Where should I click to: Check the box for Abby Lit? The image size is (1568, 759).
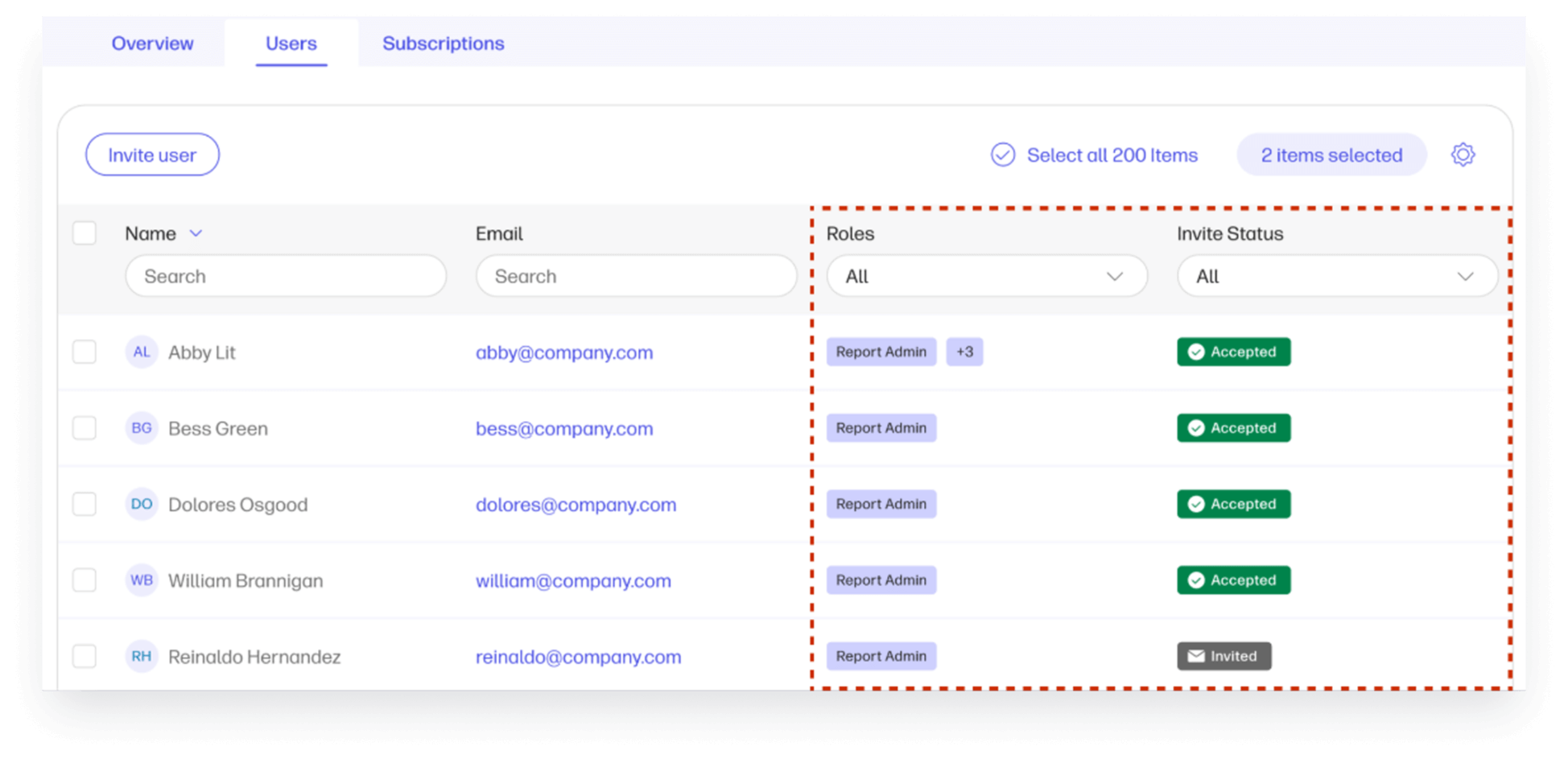click(85, 352)
